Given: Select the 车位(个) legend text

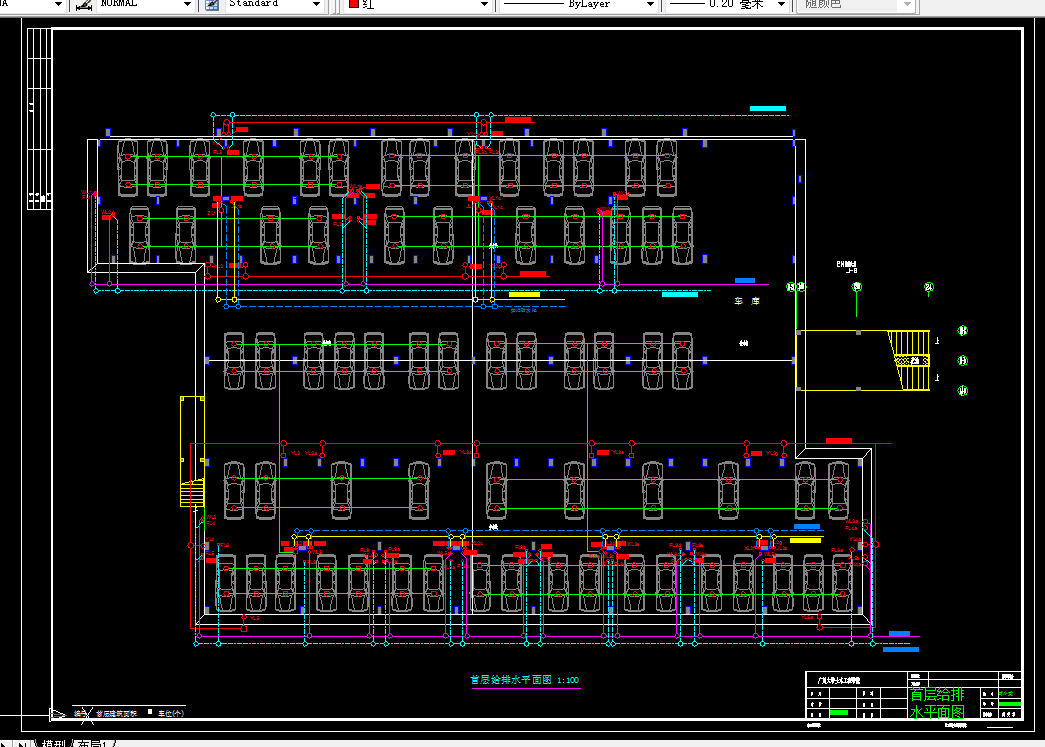Looking at the screenshot, I should pyautogui.click(x=171, y=713).
